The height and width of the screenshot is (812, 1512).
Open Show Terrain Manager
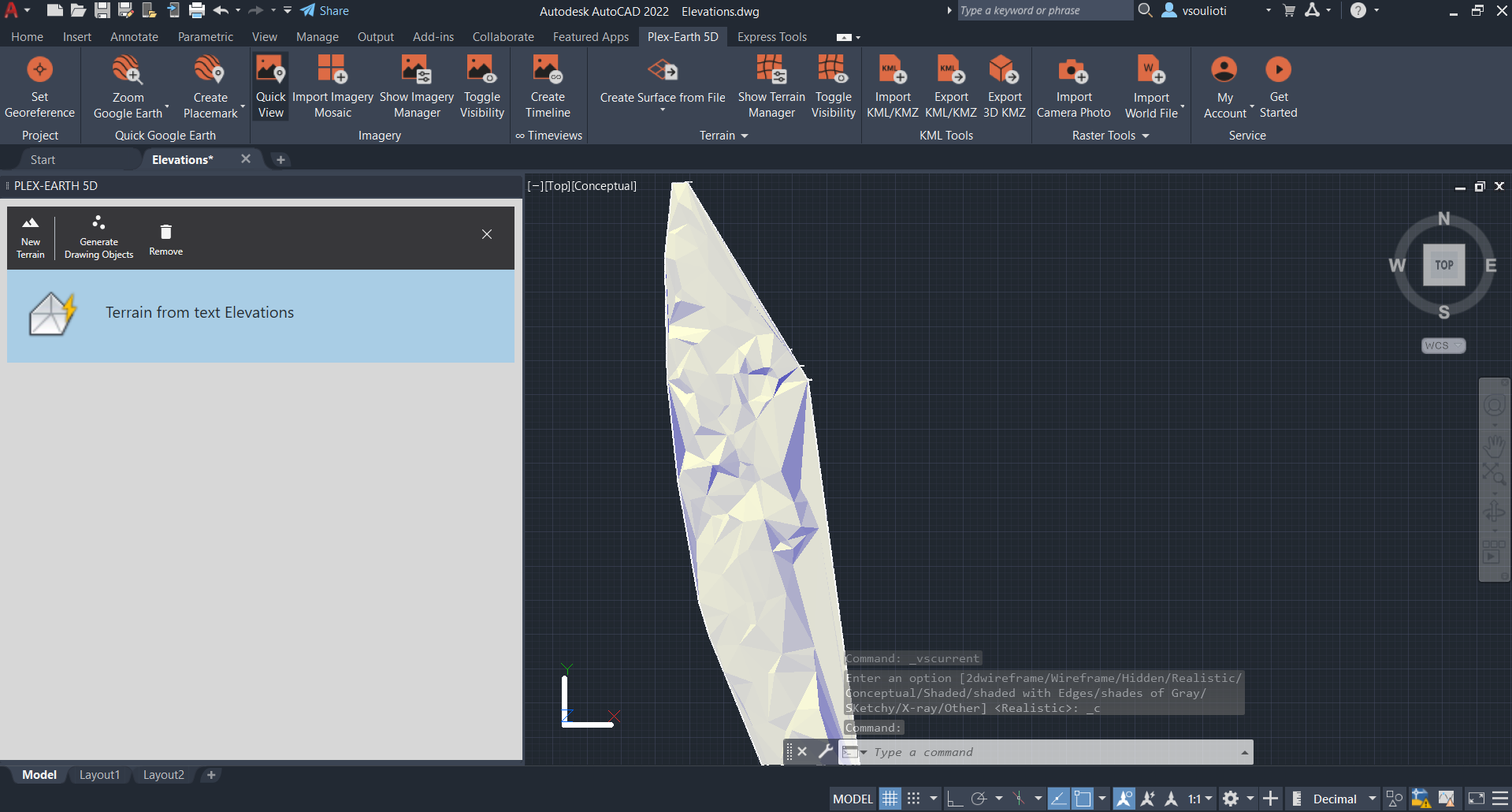(x=771, y=87)
